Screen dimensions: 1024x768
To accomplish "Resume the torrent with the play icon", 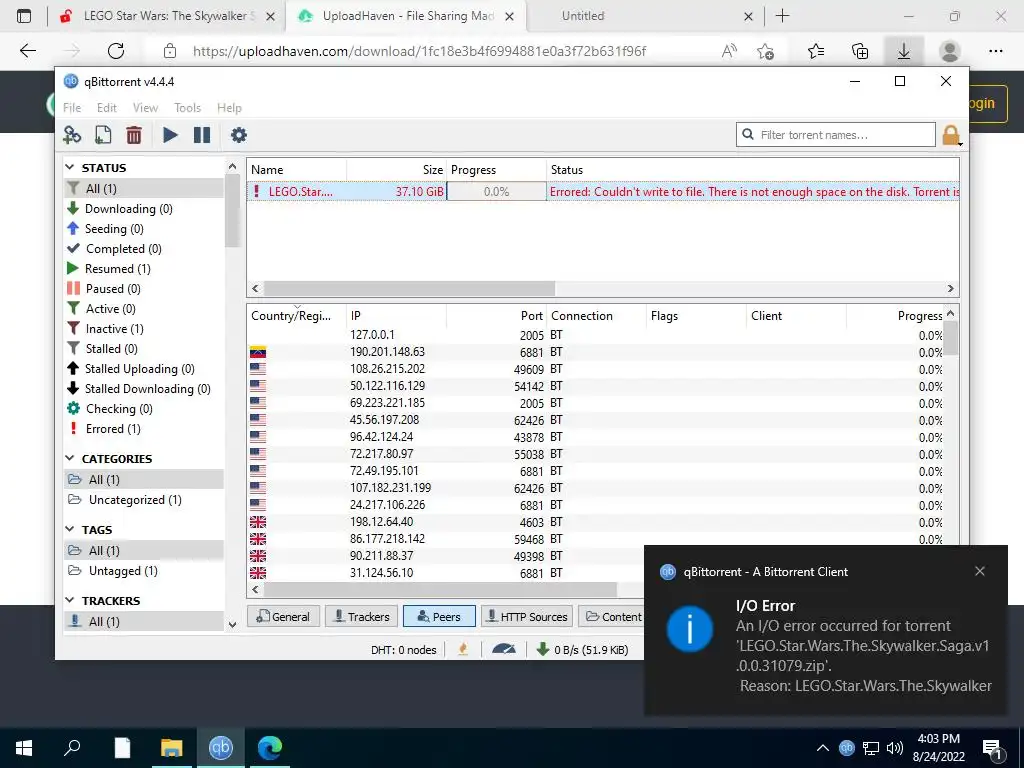I will click(170, 135).
